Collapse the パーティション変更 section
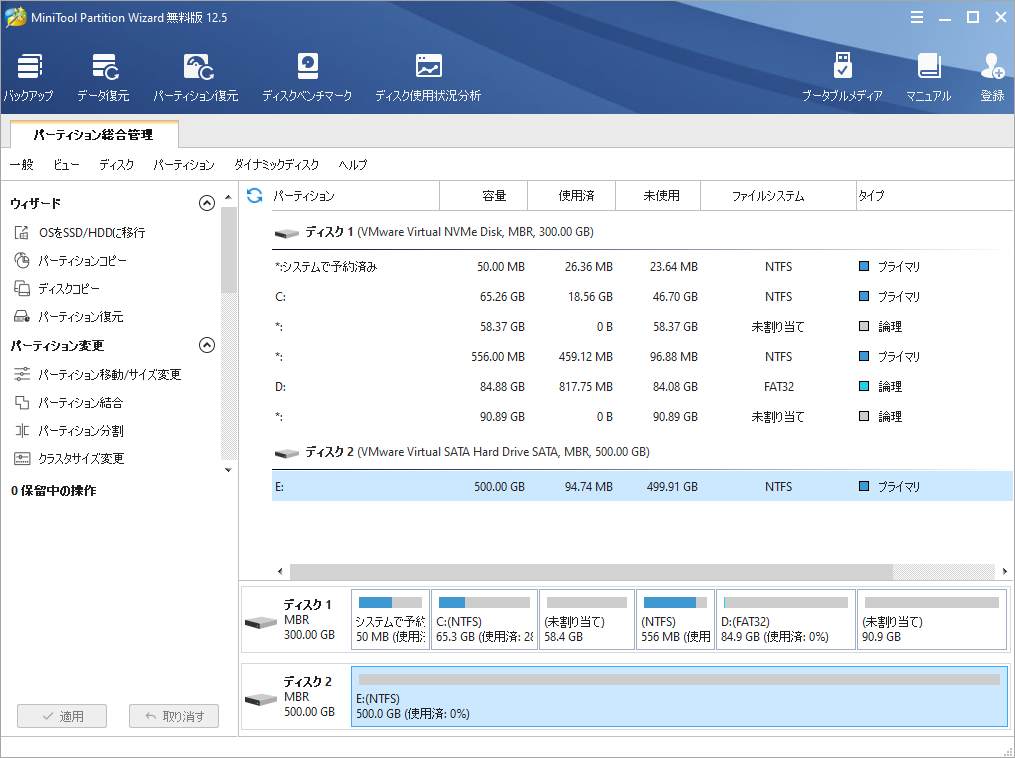The height and width of the screenshot is (758, 1015). [207, 345]
